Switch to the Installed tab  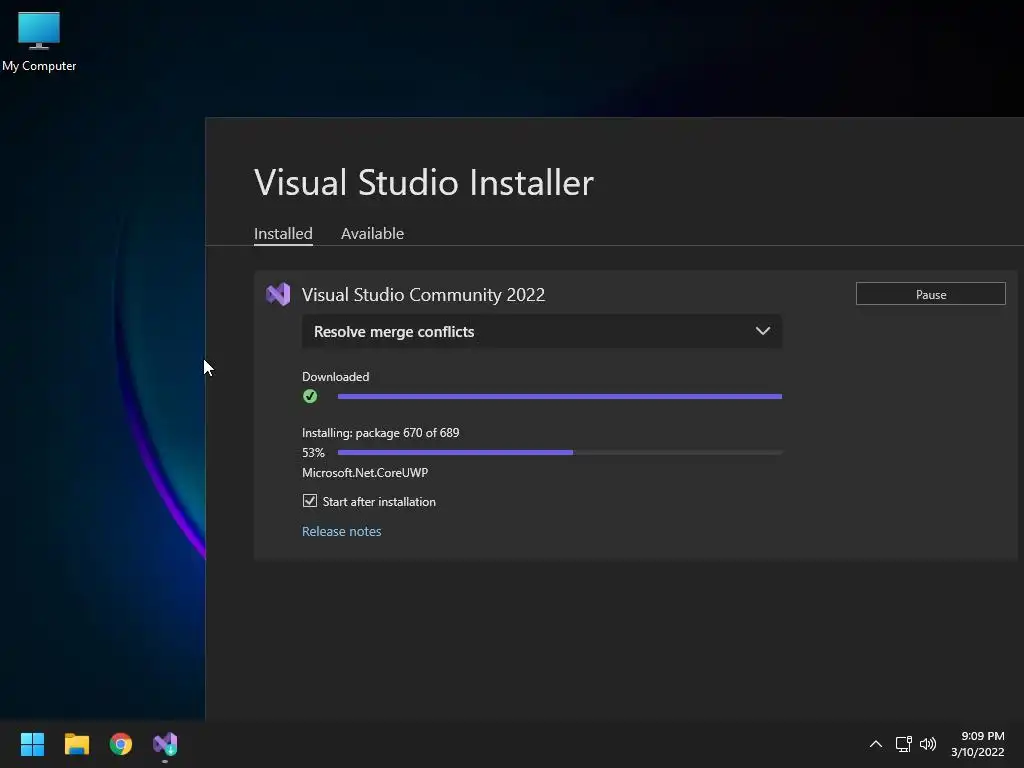tap(283, 233)
